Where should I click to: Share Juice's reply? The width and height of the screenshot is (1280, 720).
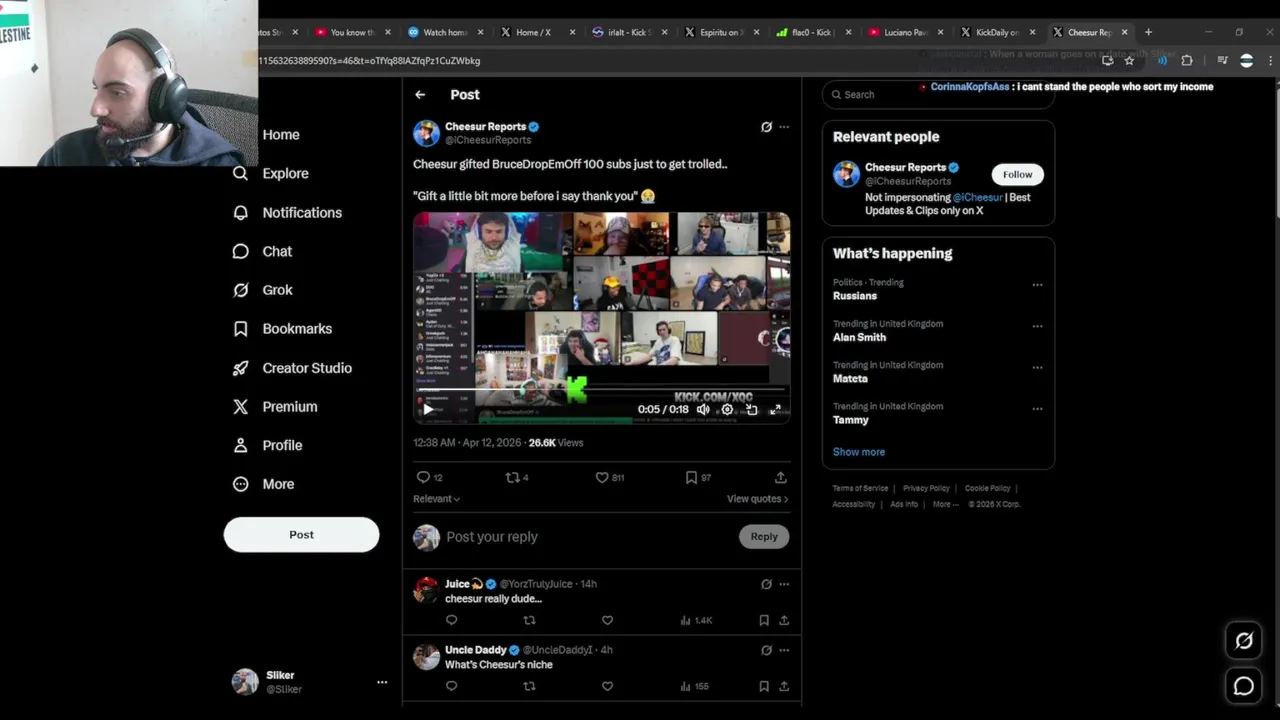pyautogui.click(x=783, y=620)
